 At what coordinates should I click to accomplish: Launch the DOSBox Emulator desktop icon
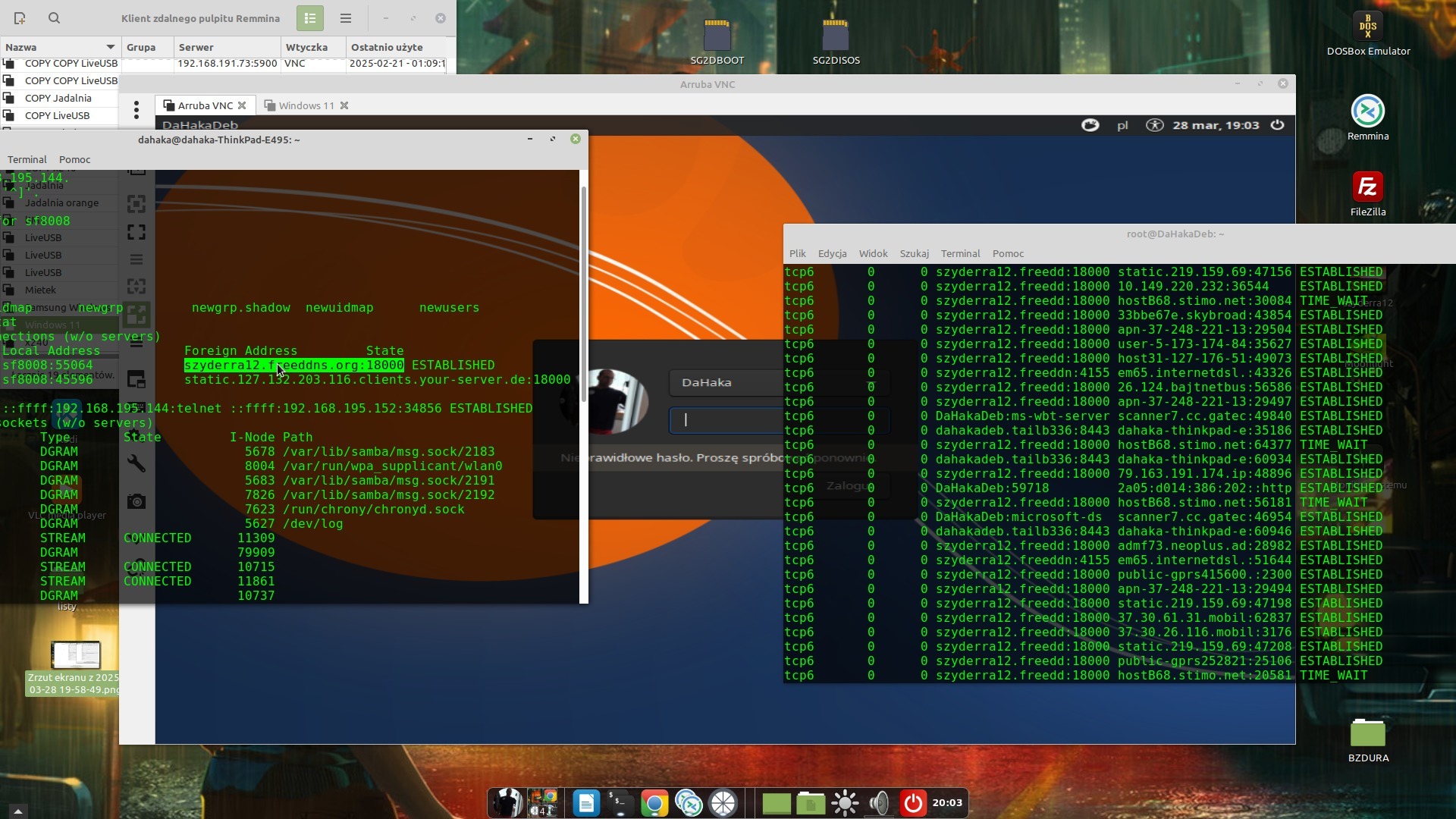[x=1367, y=27]
